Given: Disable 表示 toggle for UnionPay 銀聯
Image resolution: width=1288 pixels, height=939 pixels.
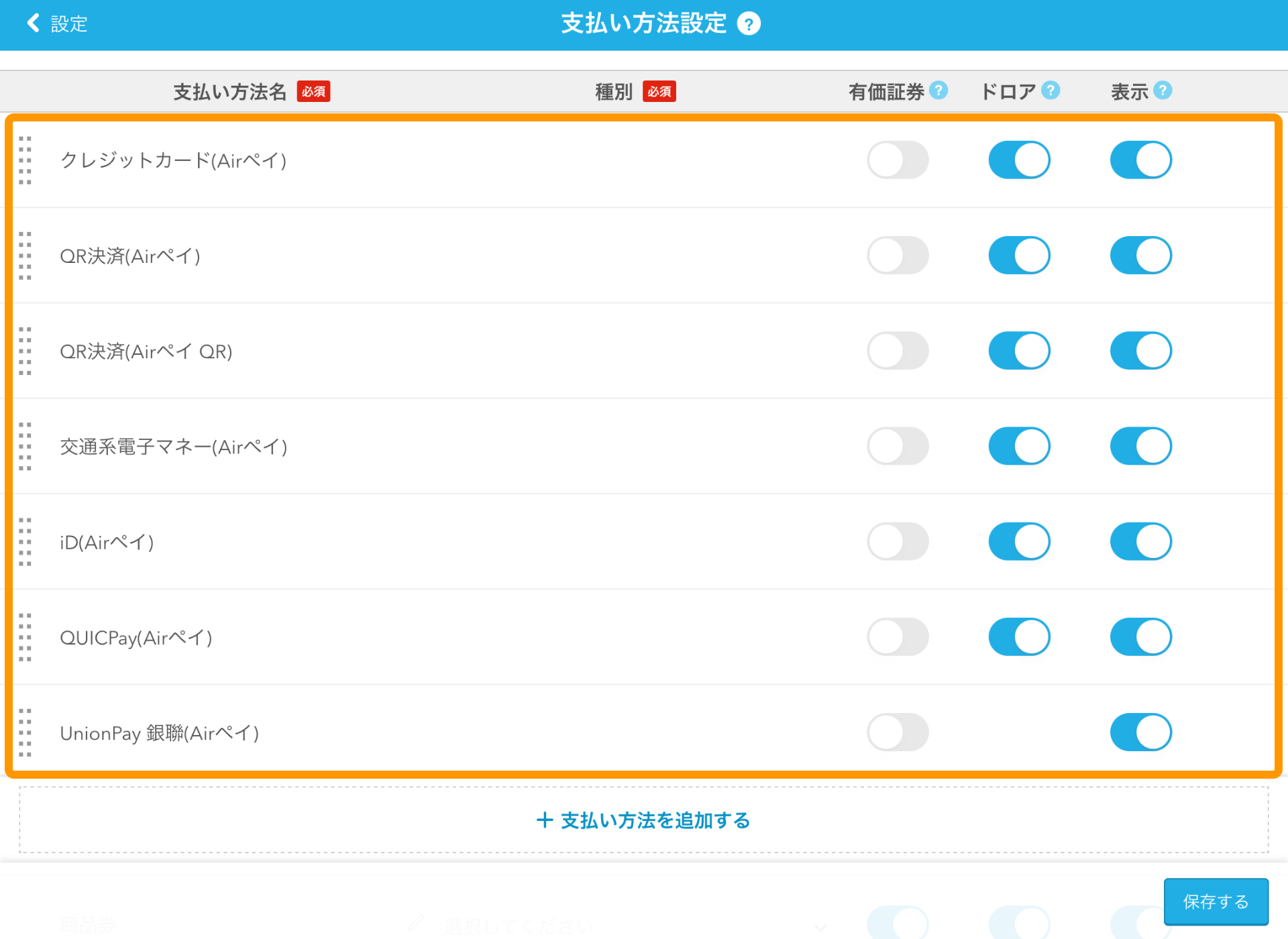Looking at the screenshot, I should 1140,732.
